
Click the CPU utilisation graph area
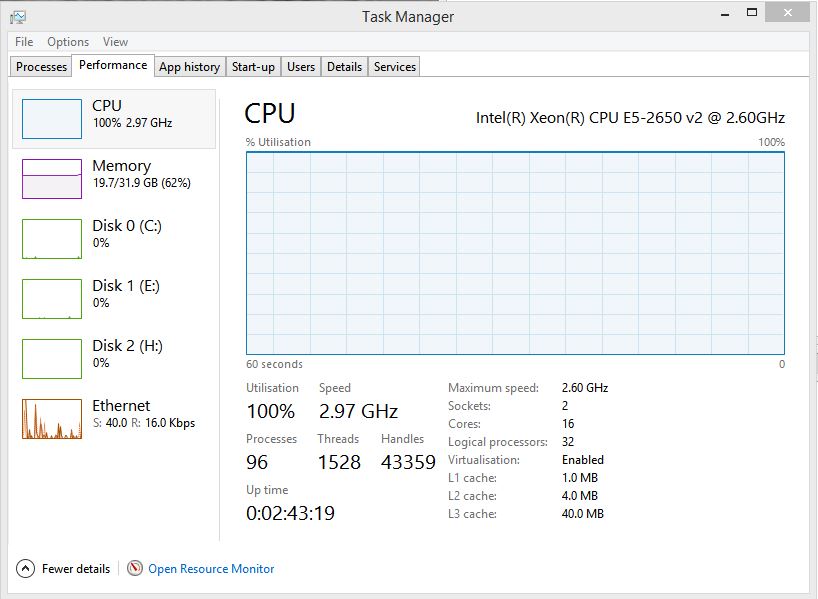coord(515,253)
